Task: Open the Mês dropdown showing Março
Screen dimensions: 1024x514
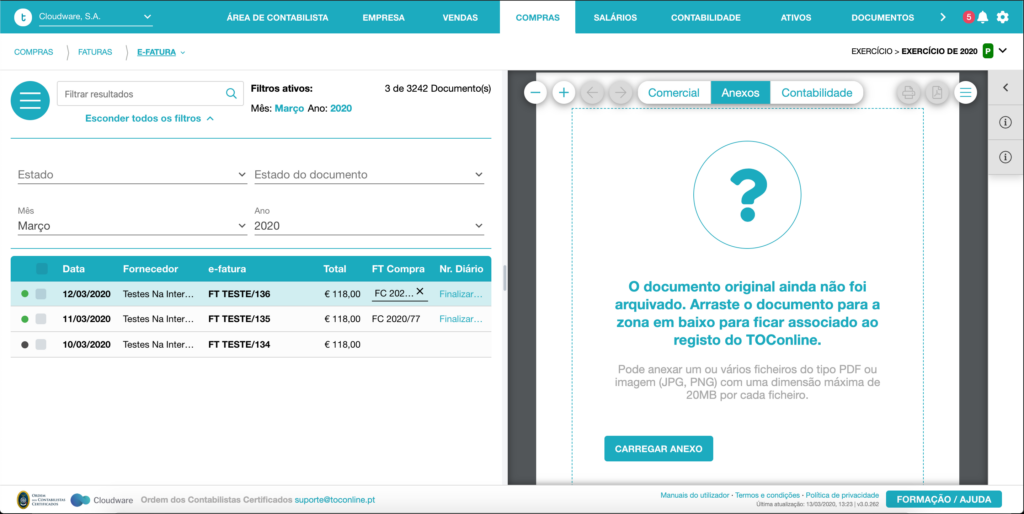Action: click(132, 225)
